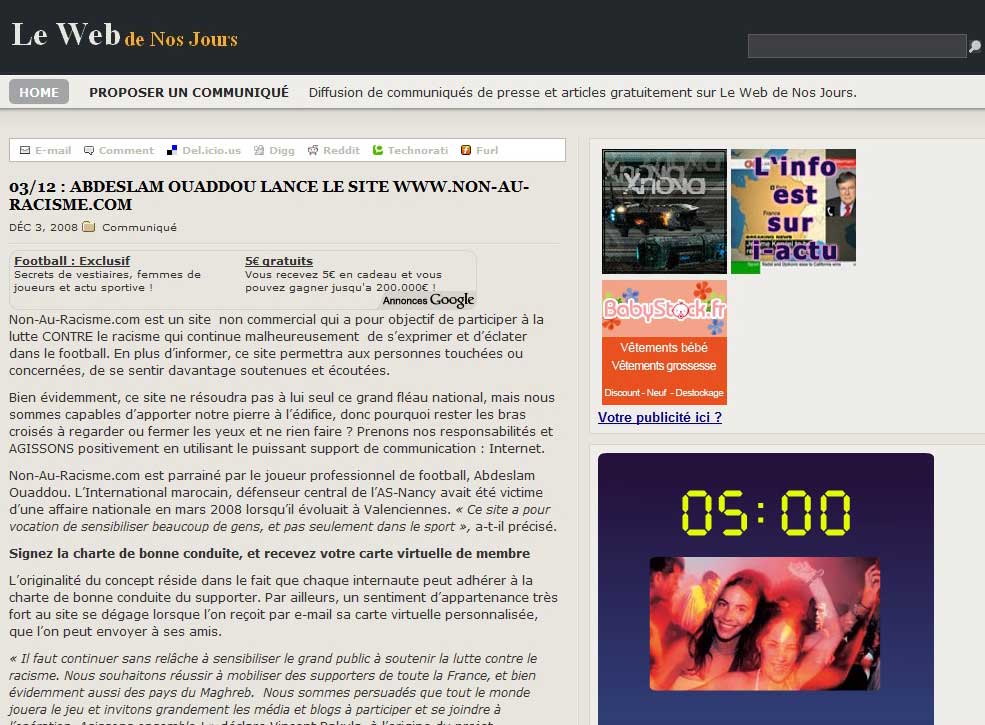Focus the search input field

(857, 46)
